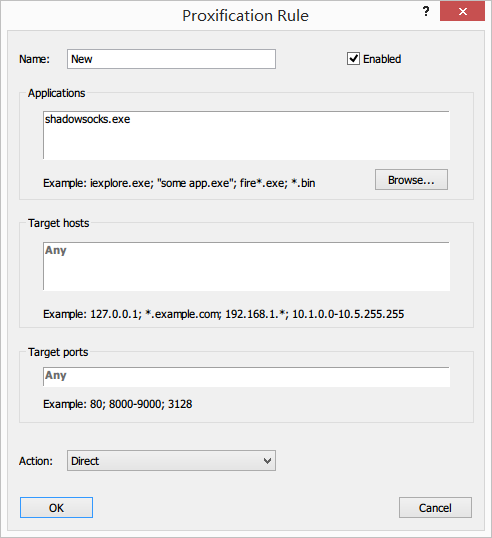Open the Action dropdown showing Direct
This screenshot has width=492, height=538.
171,460
